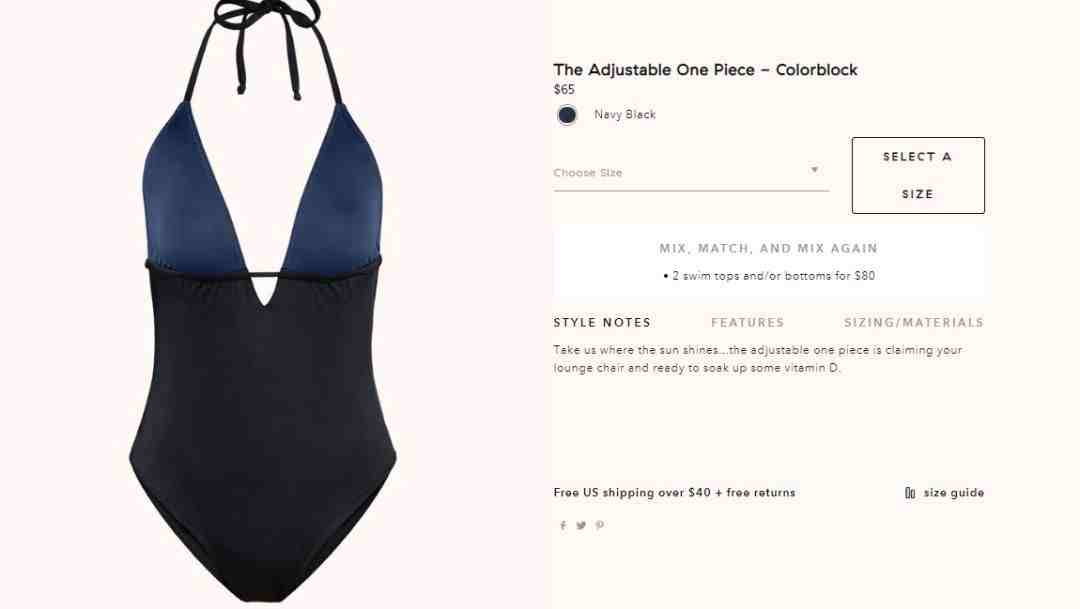Expand size options using the arrow
Viewport: 1080px width, 609px height.
814,169
